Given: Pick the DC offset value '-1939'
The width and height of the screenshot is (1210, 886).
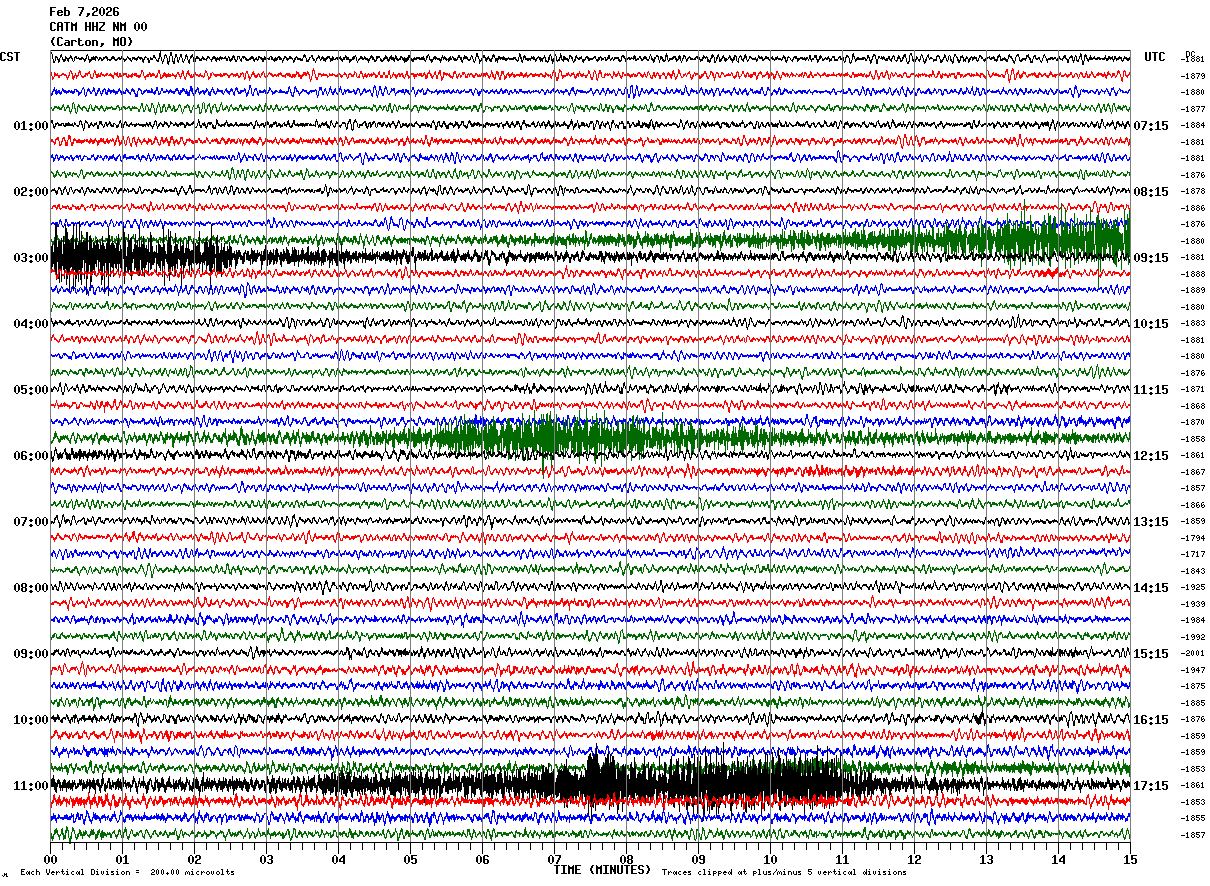Looking at the screenshot, I should 1193,604.
